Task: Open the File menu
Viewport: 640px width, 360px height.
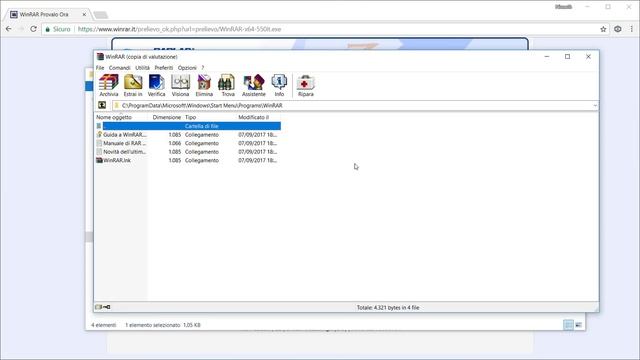Action: click(100, 68)
